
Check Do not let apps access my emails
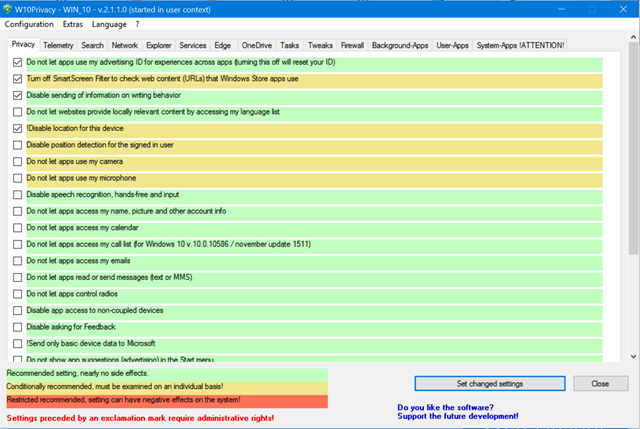coord(17,261)
